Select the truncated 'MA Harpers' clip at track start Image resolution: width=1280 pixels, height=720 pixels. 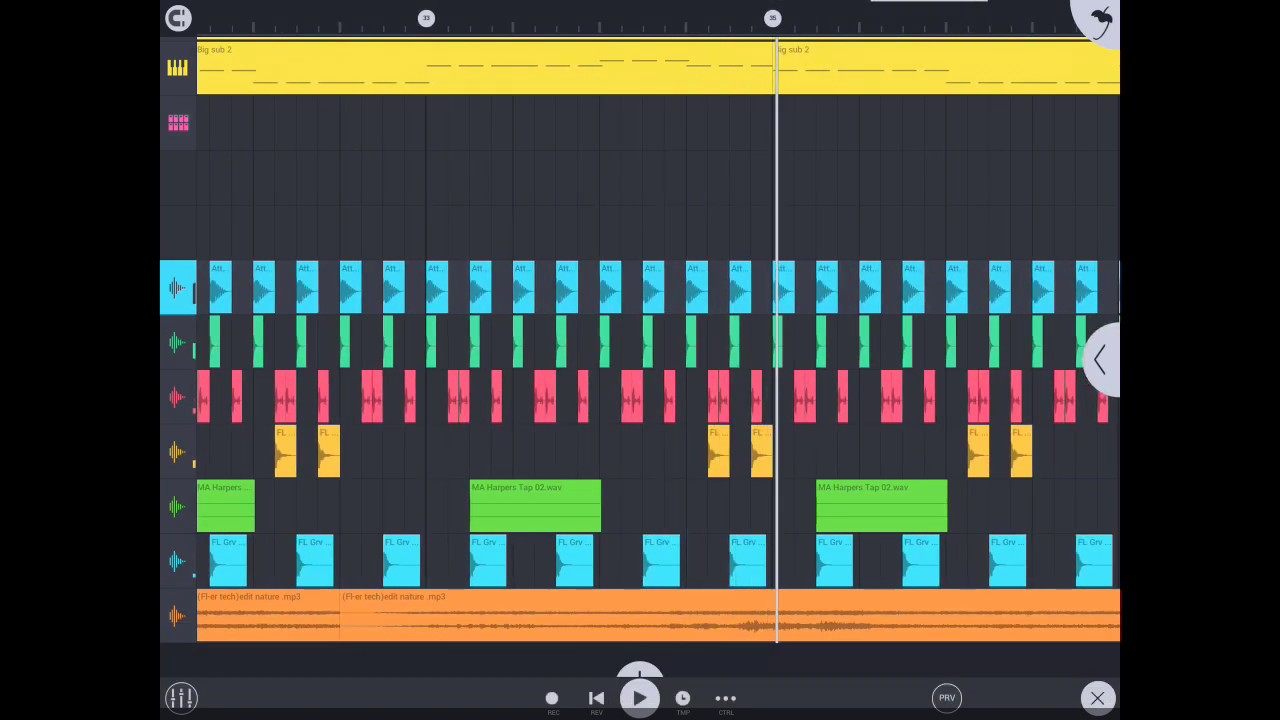tap(226, 506)
